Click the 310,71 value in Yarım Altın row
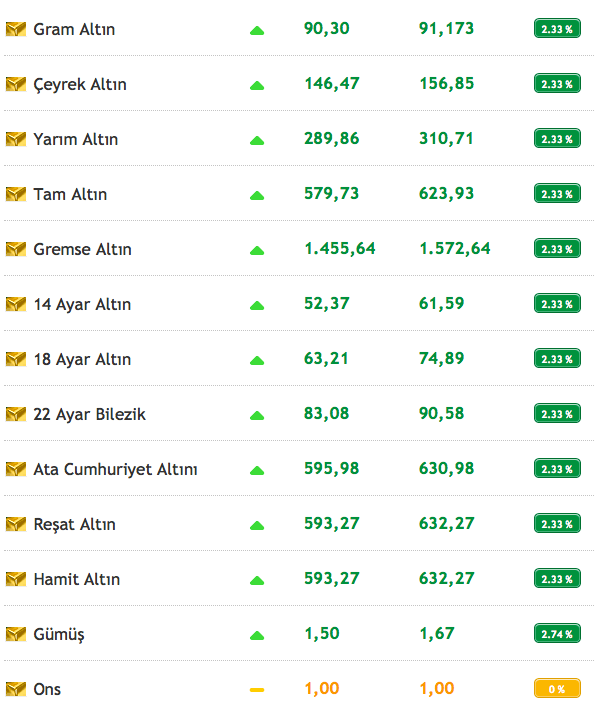 pyautogui.click(x=446, y=139)
